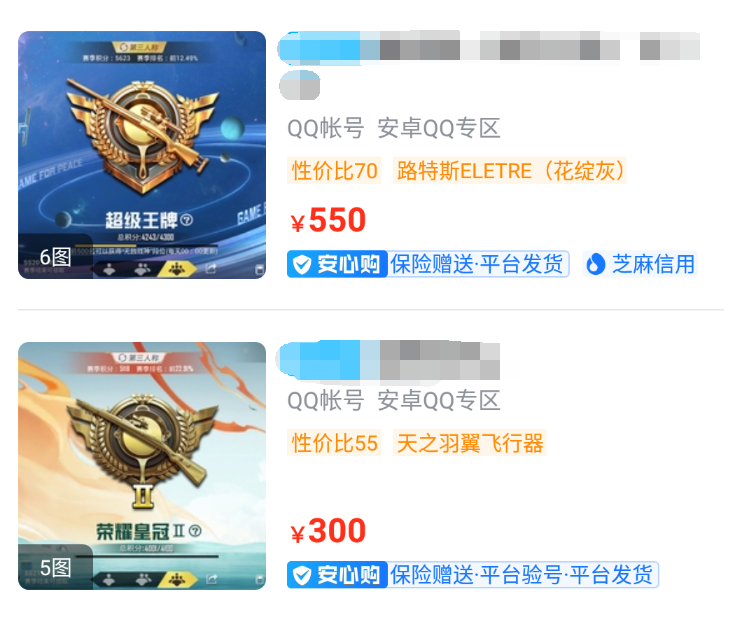Click the 芝麻信用 credit badge

pyautogui.click(x=640, y=264)
